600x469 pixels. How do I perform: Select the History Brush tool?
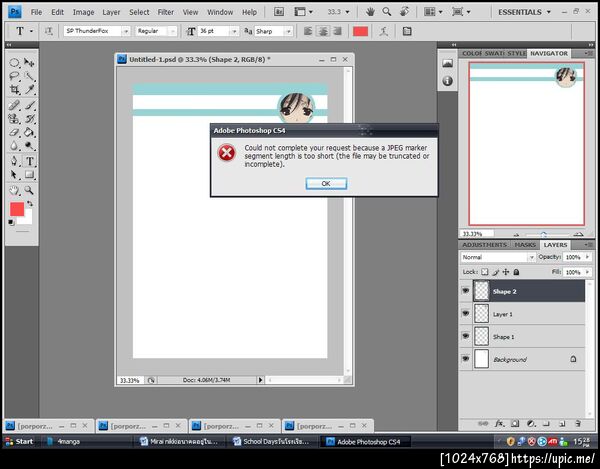tap(29, 119)
